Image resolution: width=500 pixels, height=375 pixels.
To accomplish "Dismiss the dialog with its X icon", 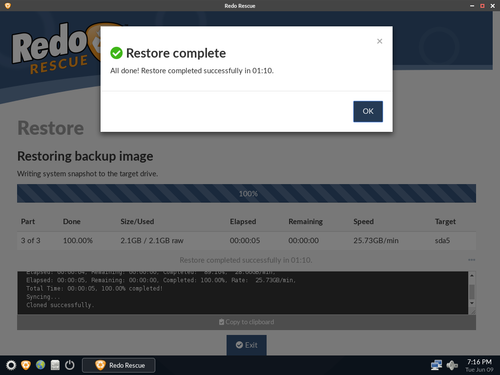I will point(379,41).
